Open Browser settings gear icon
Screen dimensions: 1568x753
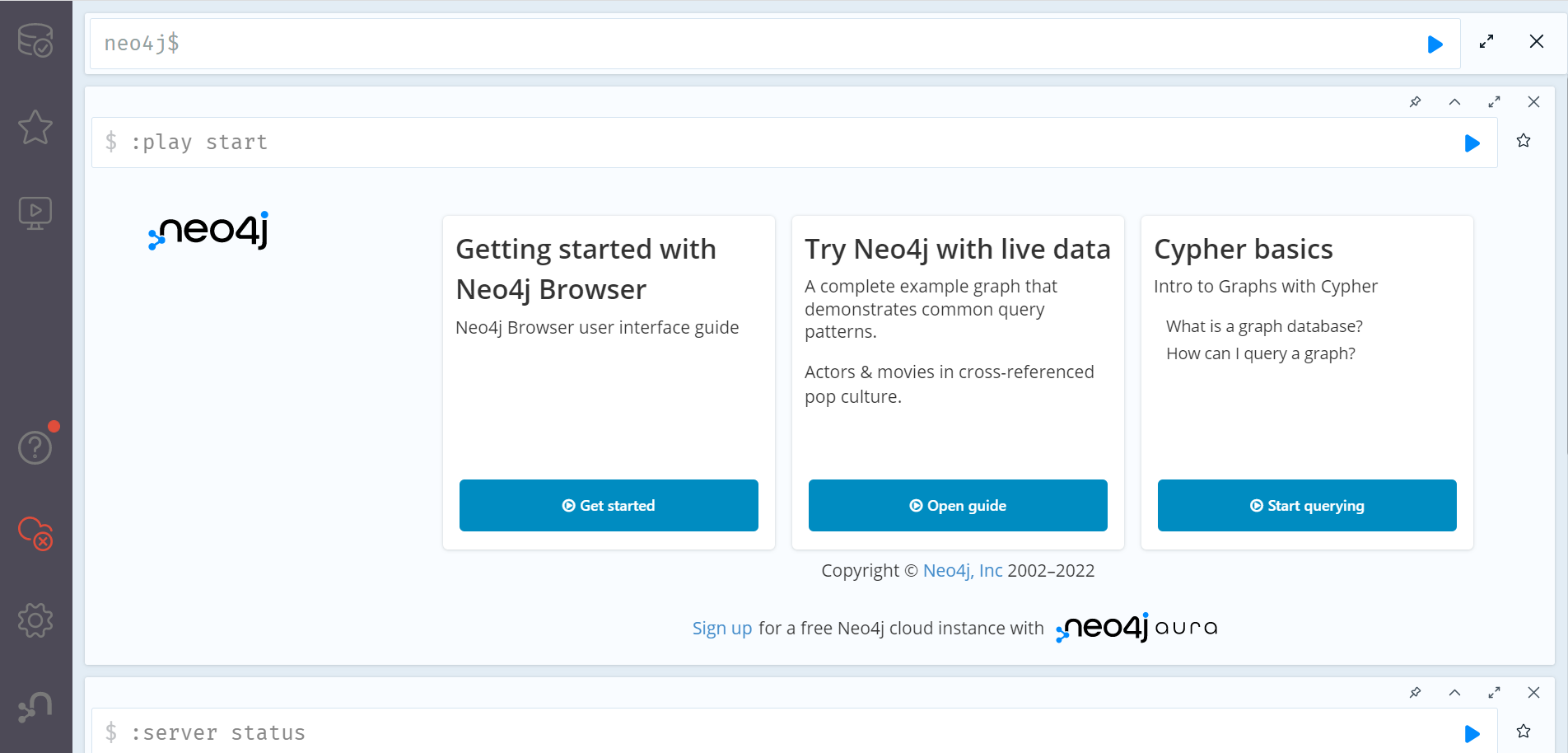tap(35, 620)
